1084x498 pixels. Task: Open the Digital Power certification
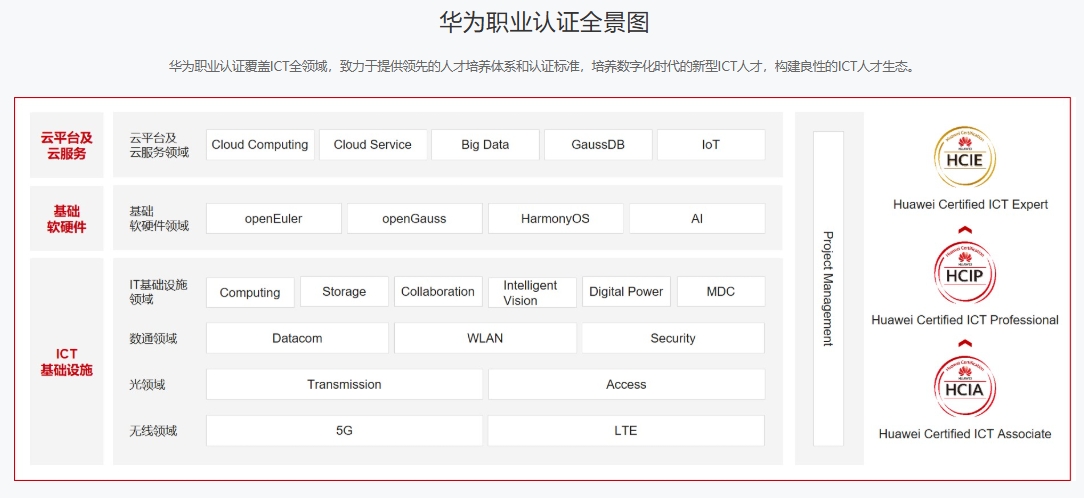(x=626, y=292)
